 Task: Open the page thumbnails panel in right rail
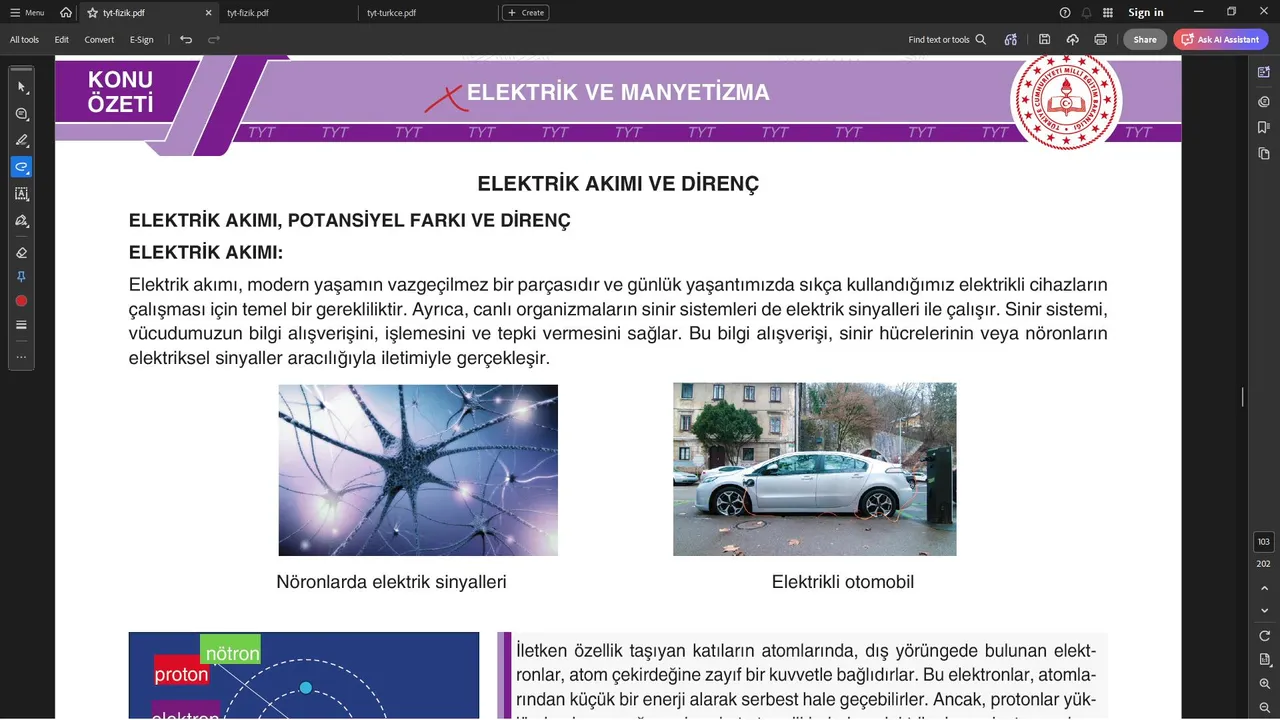1264,153
